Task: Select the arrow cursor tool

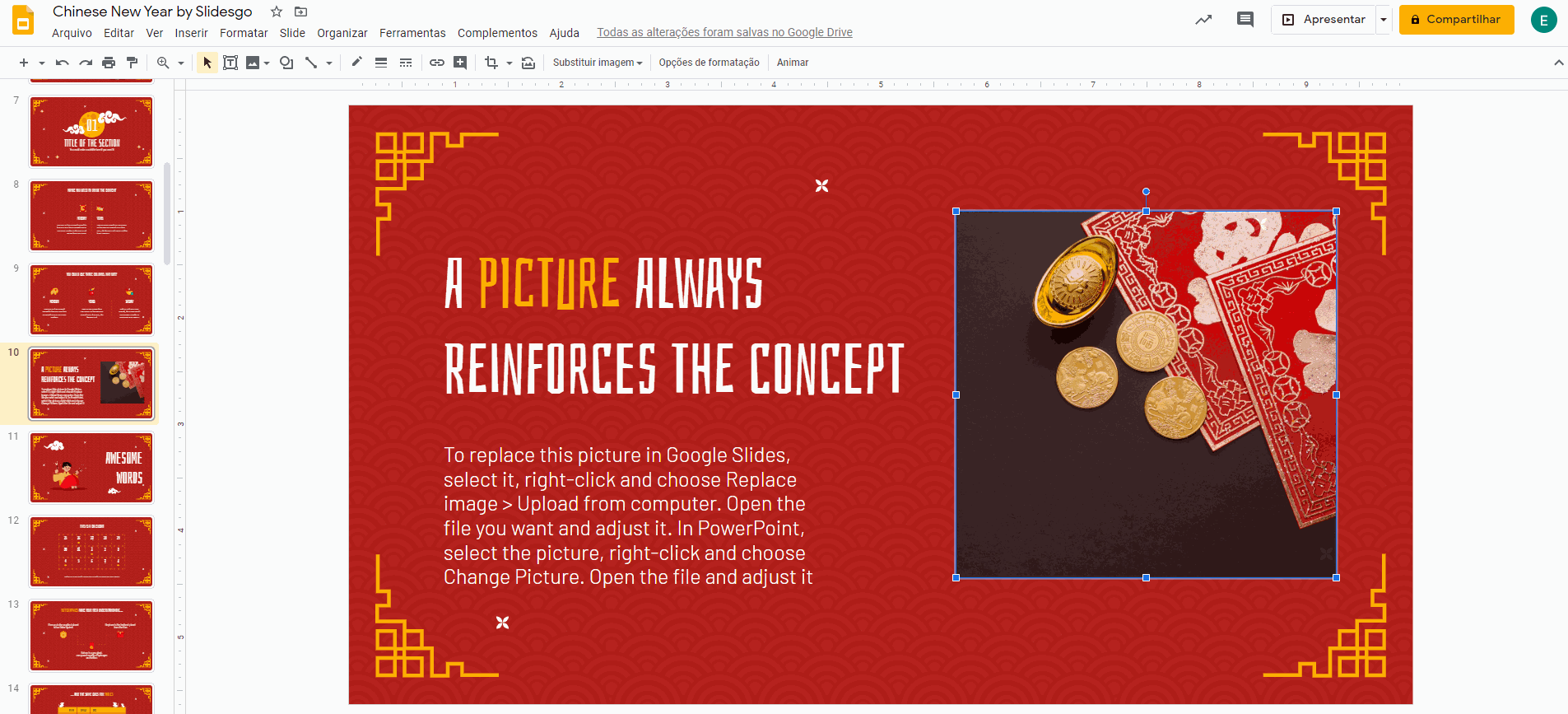Action: point(207,63)
